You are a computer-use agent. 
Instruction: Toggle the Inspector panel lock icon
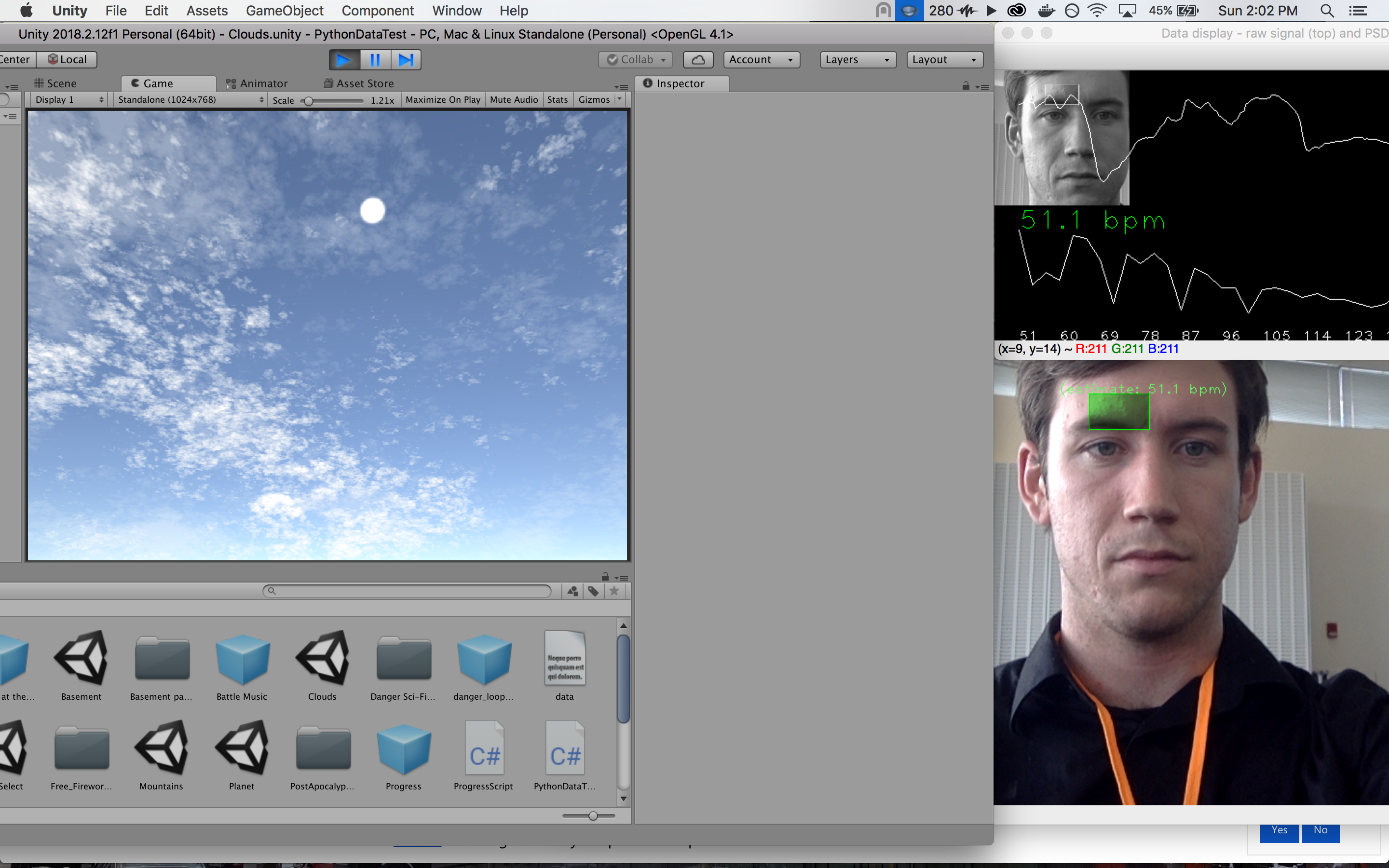pyautogui.click(x=966, y=86)
